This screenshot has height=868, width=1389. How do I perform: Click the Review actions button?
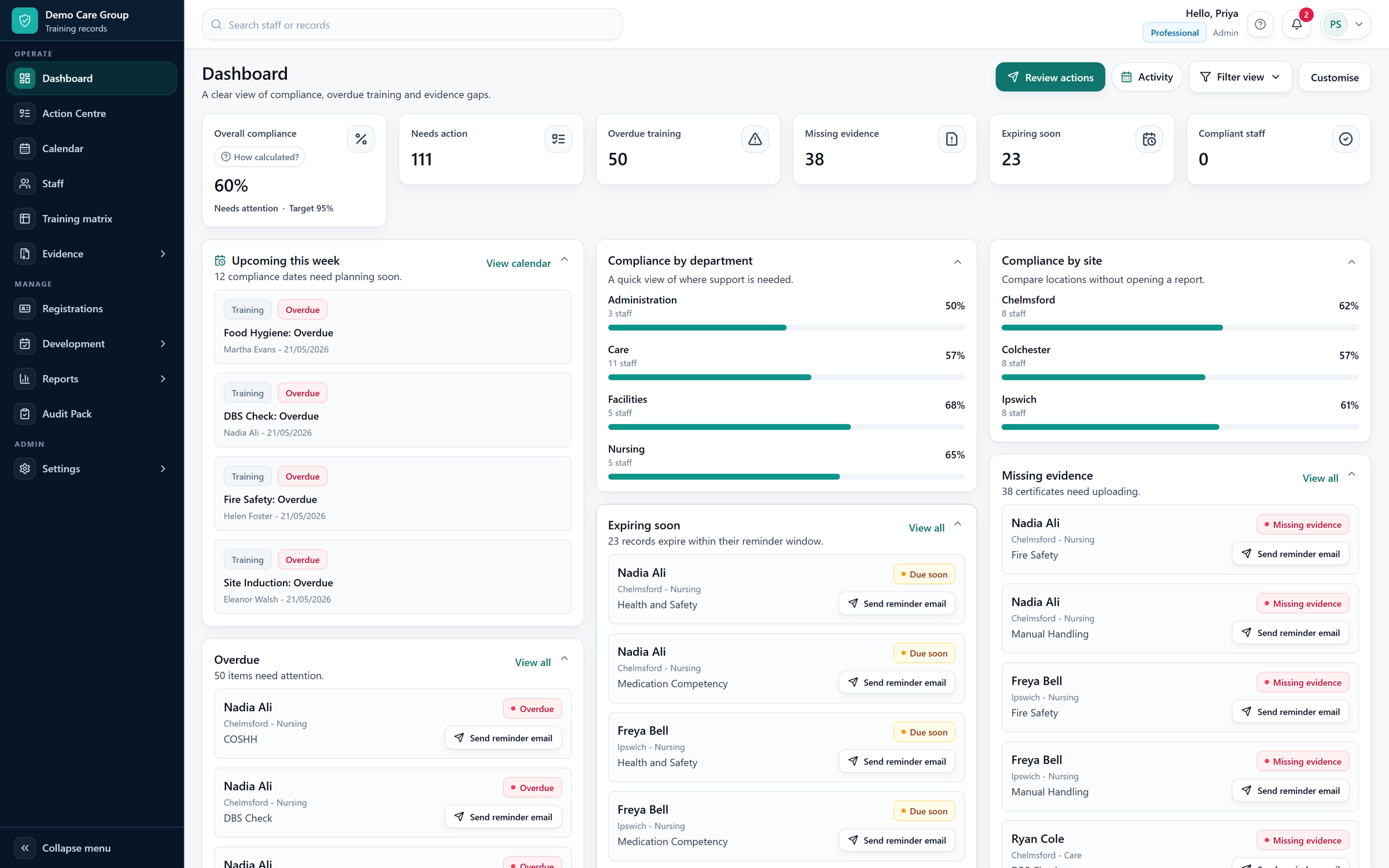[1050, 77]
